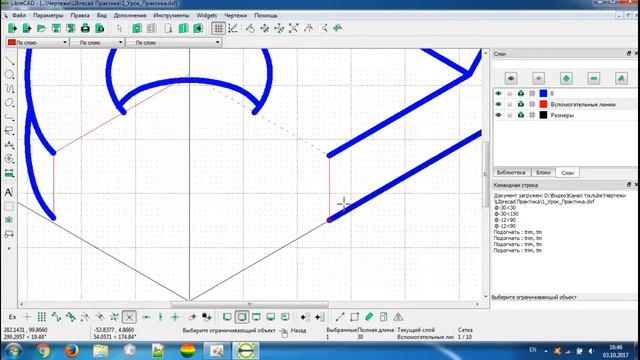Select the Line tool in left toolbar
This screenshot has height=360, width=640.
pos(9,61)
